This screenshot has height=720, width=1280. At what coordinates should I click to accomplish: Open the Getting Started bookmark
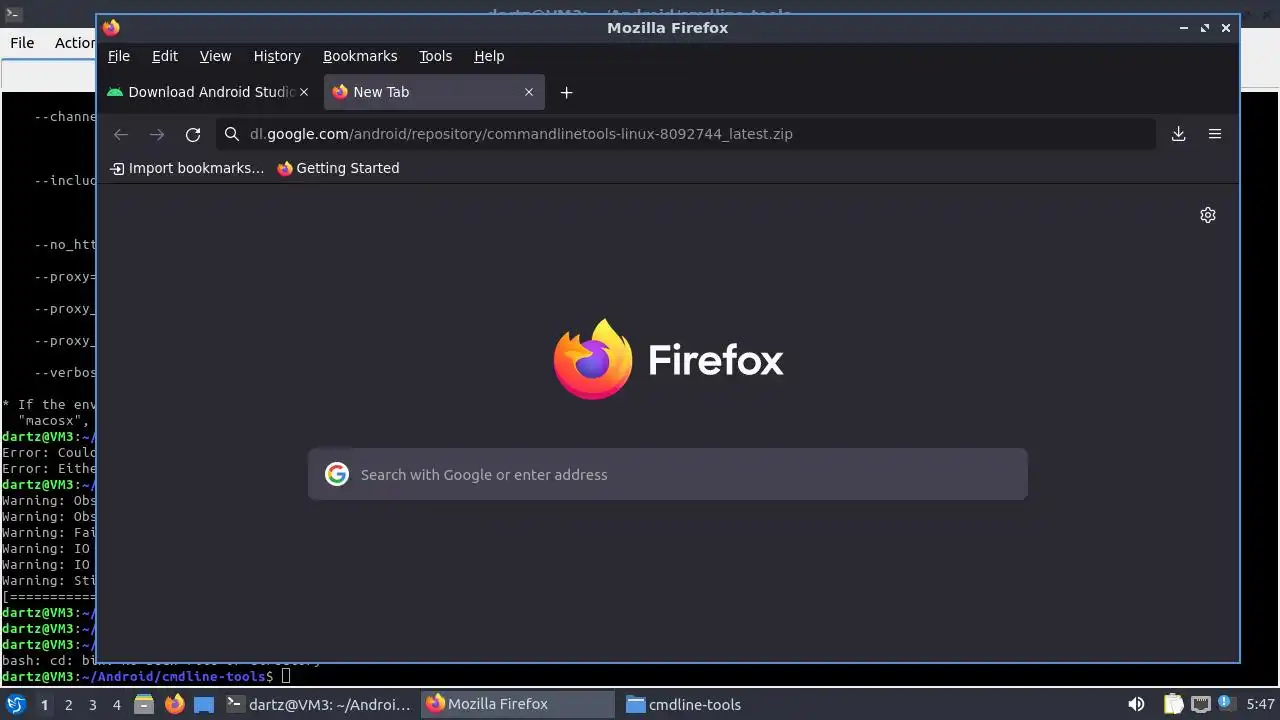pyautogui.click(x=338, y=168)
